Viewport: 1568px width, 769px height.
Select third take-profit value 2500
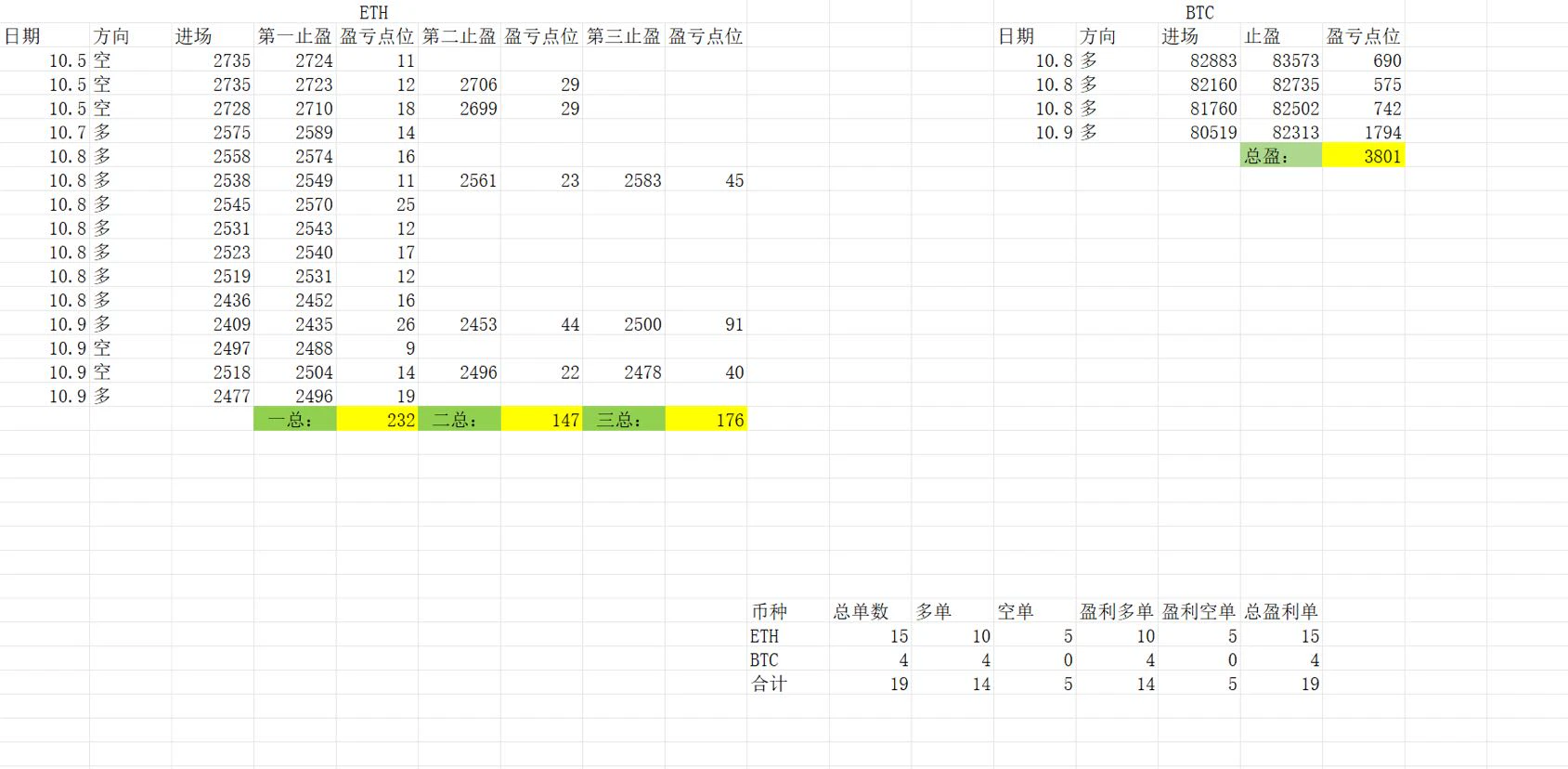[x=624, y=324]
